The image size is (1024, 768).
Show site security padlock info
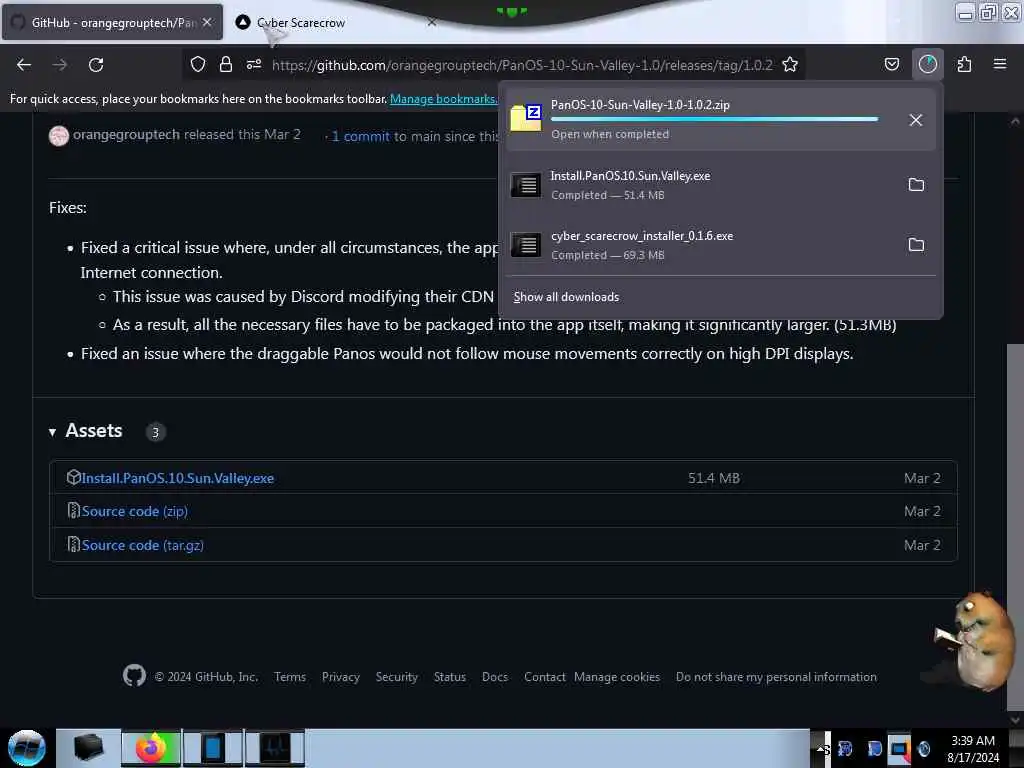[226, 64]
